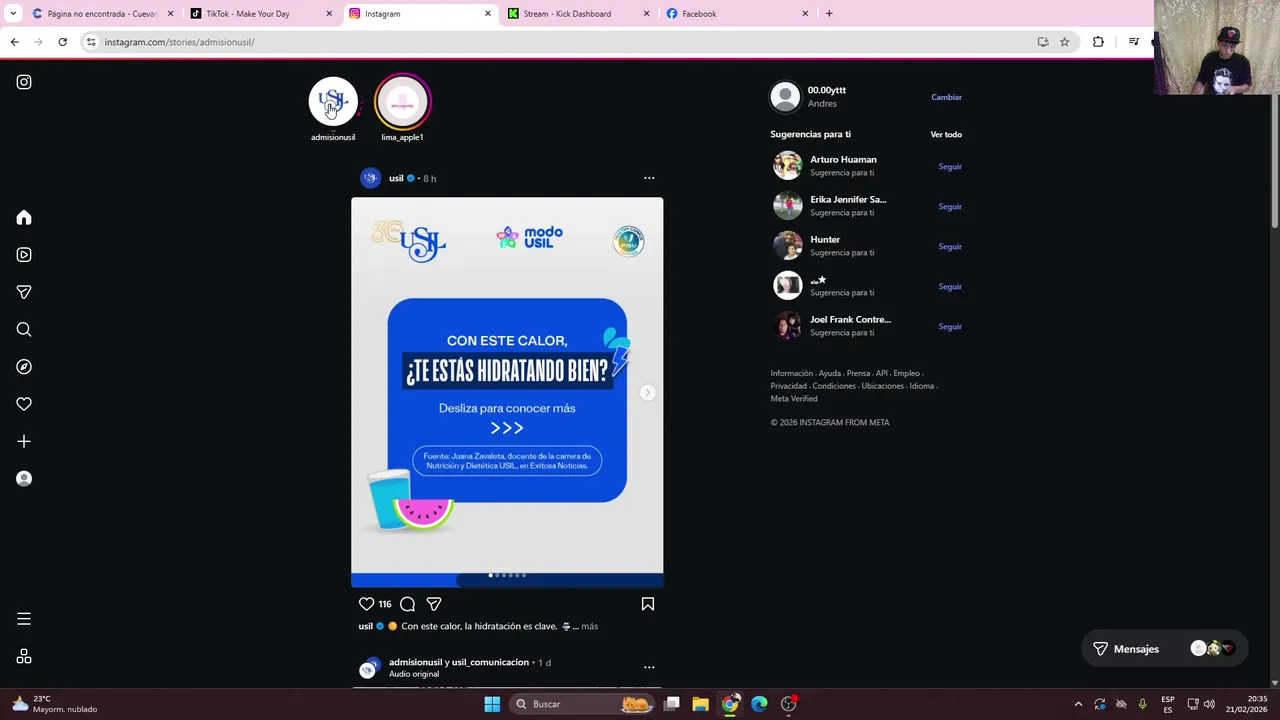Follow Joel Frank Contre...

(x=950, y=327)
